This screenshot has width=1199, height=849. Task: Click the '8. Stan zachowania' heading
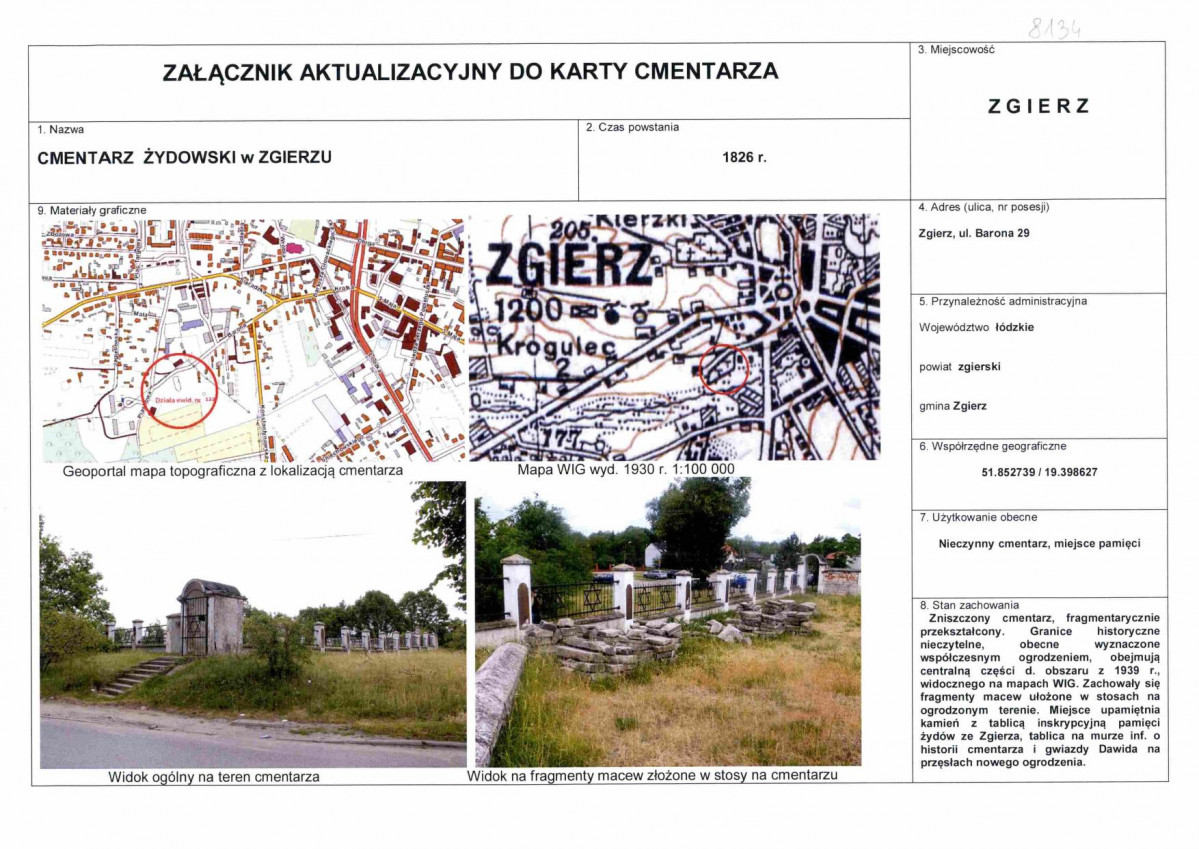pos(970,605)
